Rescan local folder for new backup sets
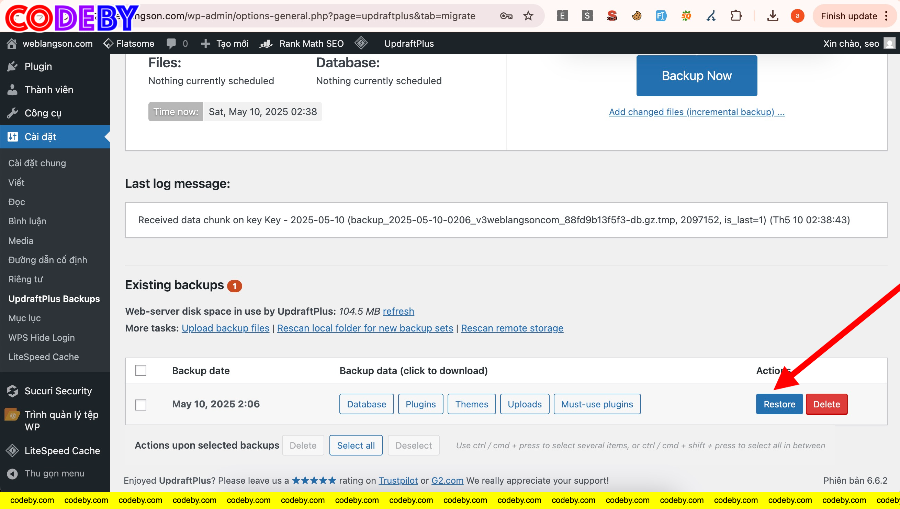 coord(365,328)
